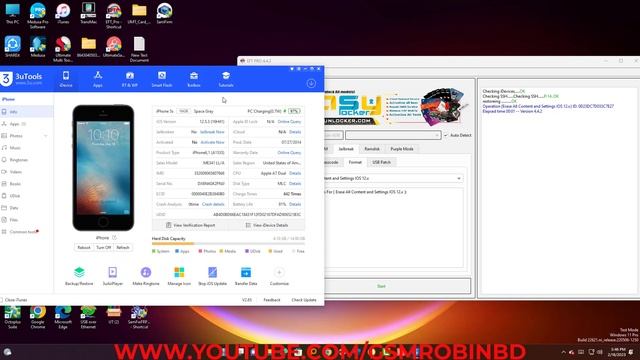640x360 pixels.
Task: Select Books in the 3uTools sidebar
Action: [x=27, y=184]
